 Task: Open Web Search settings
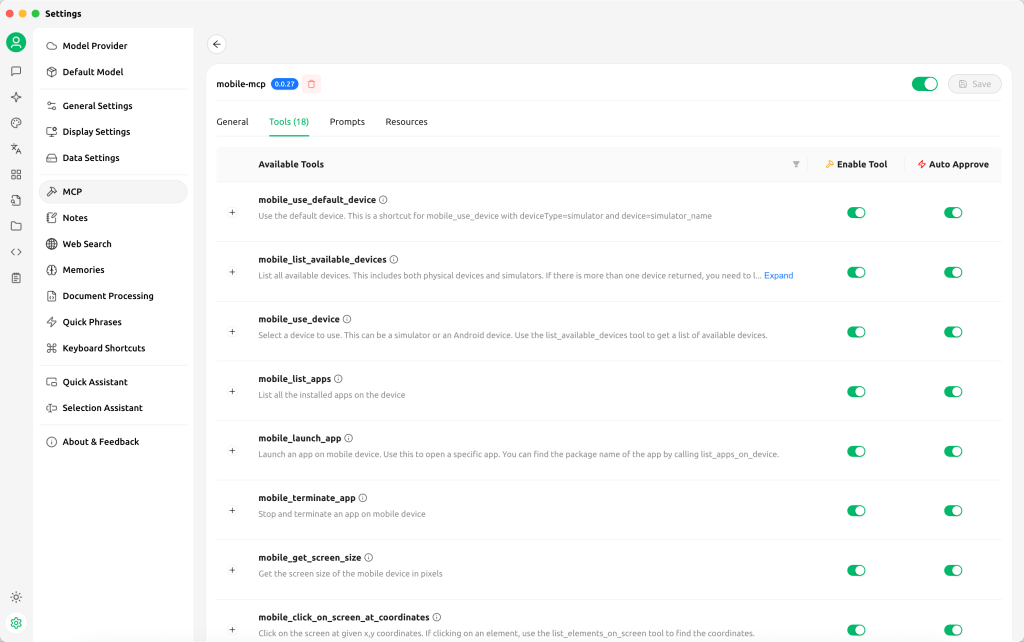[87, 244]
